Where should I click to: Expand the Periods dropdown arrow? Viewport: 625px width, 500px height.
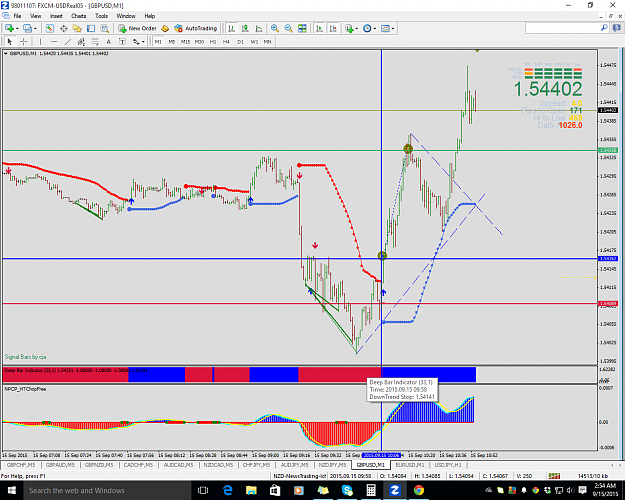(375, 29)
